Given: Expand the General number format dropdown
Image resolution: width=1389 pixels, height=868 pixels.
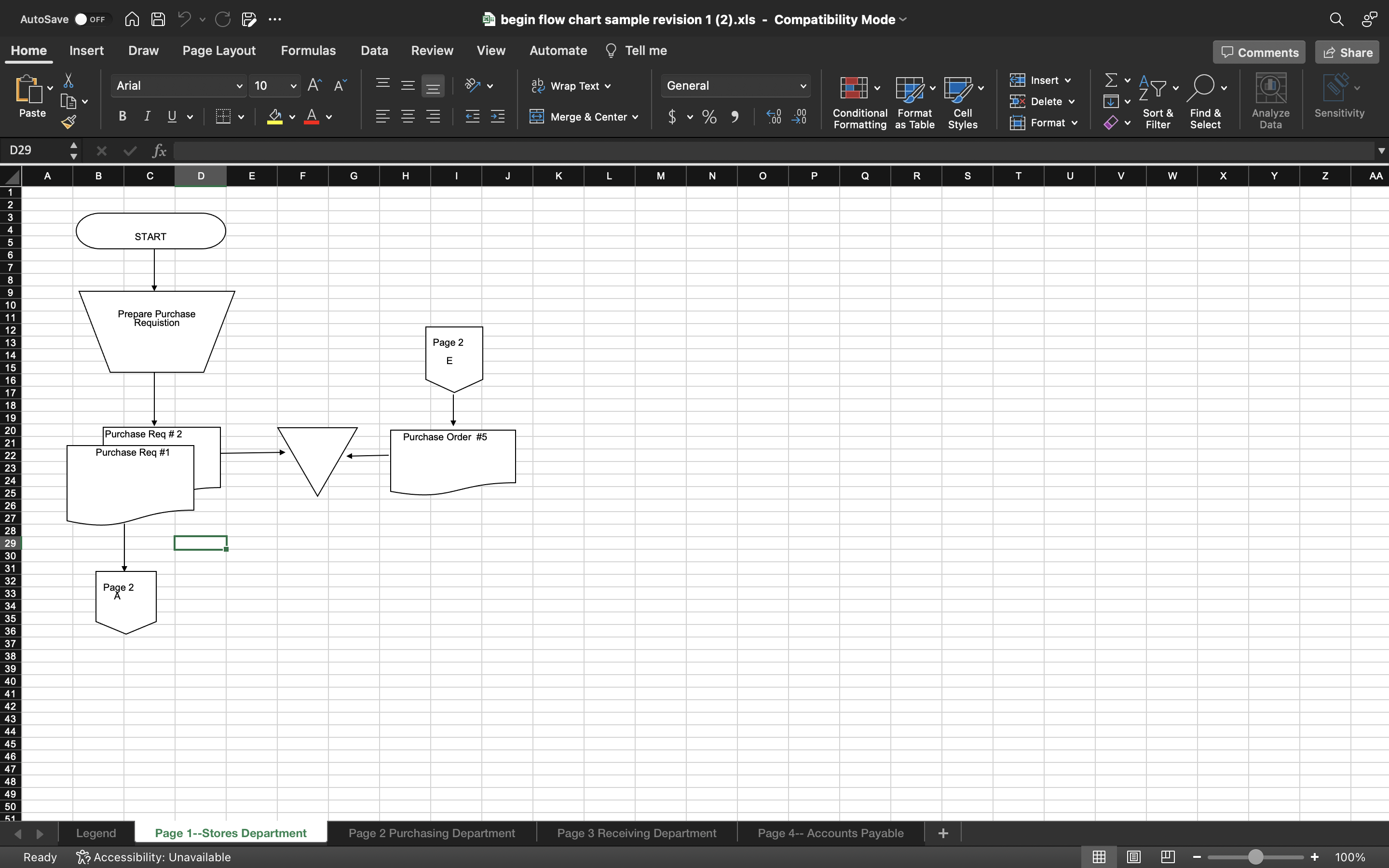Looking at the screenshot, I should 803,86.
